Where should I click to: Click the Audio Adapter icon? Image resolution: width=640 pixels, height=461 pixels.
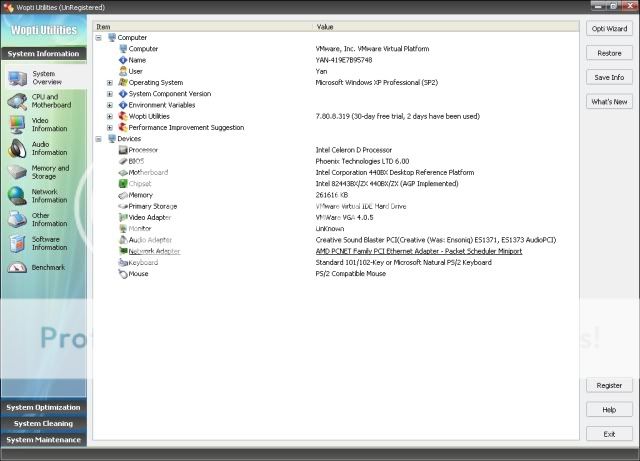point(123,240)
